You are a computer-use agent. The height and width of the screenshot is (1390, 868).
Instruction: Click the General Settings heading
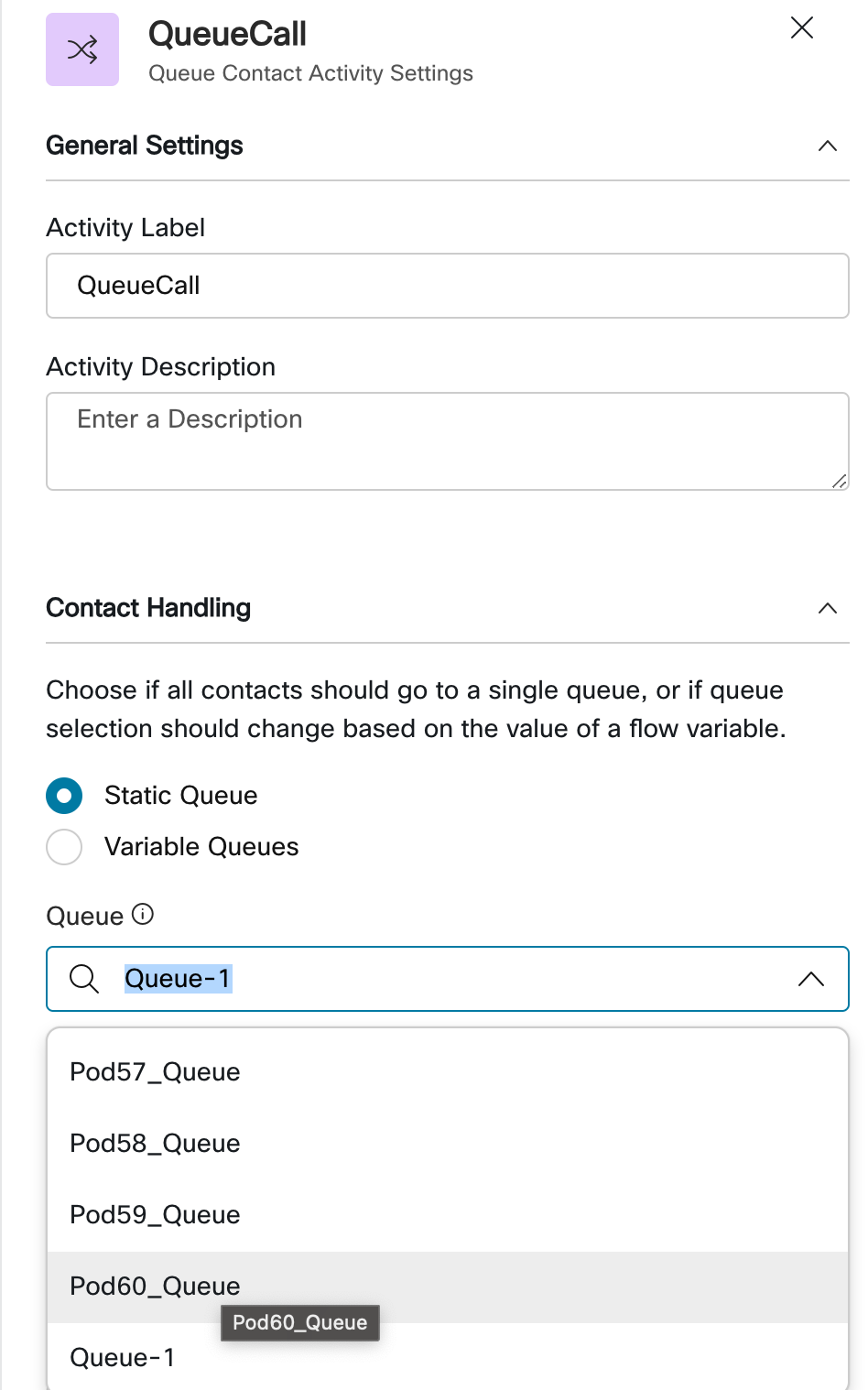tap(145, 147)
